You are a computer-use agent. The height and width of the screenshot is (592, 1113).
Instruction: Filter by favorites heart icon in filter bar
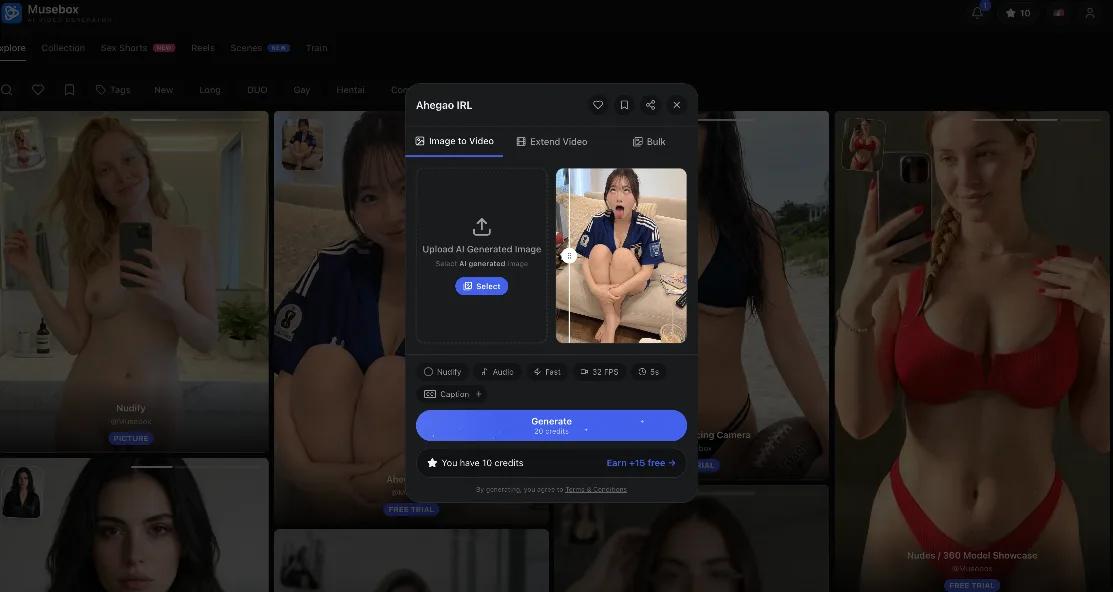[x=38, y=89]
